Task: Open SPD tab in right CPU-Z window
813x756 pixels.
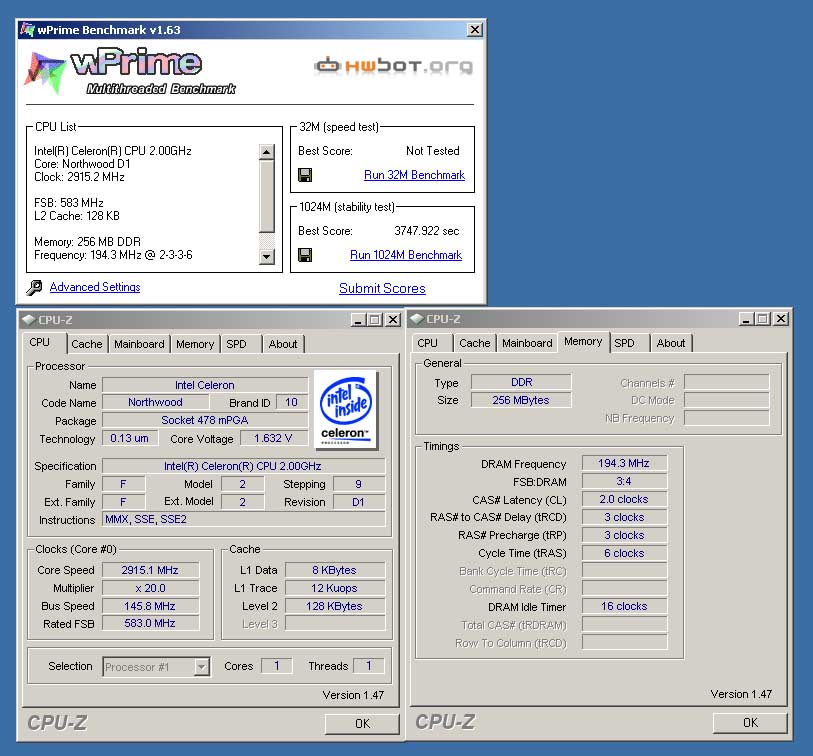Action: 624,343
